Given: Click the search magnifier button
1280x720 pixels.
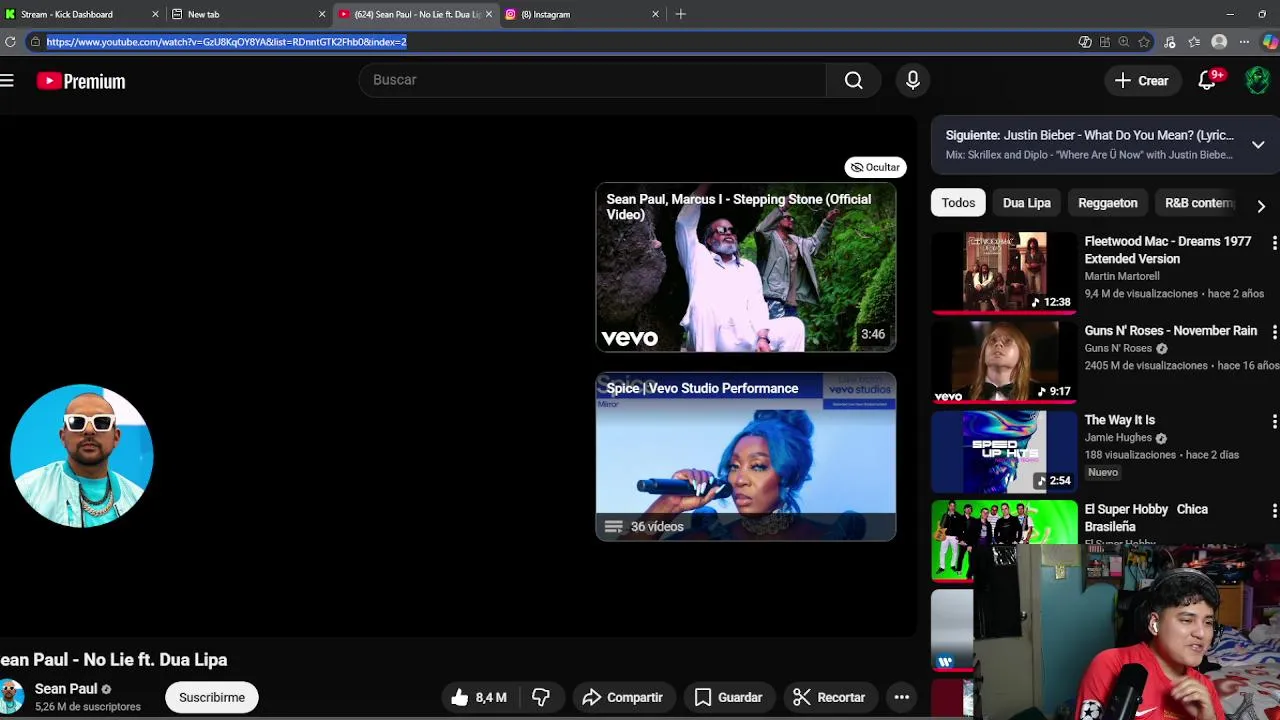Looking at the screenshot, I should tap(853, 80).
